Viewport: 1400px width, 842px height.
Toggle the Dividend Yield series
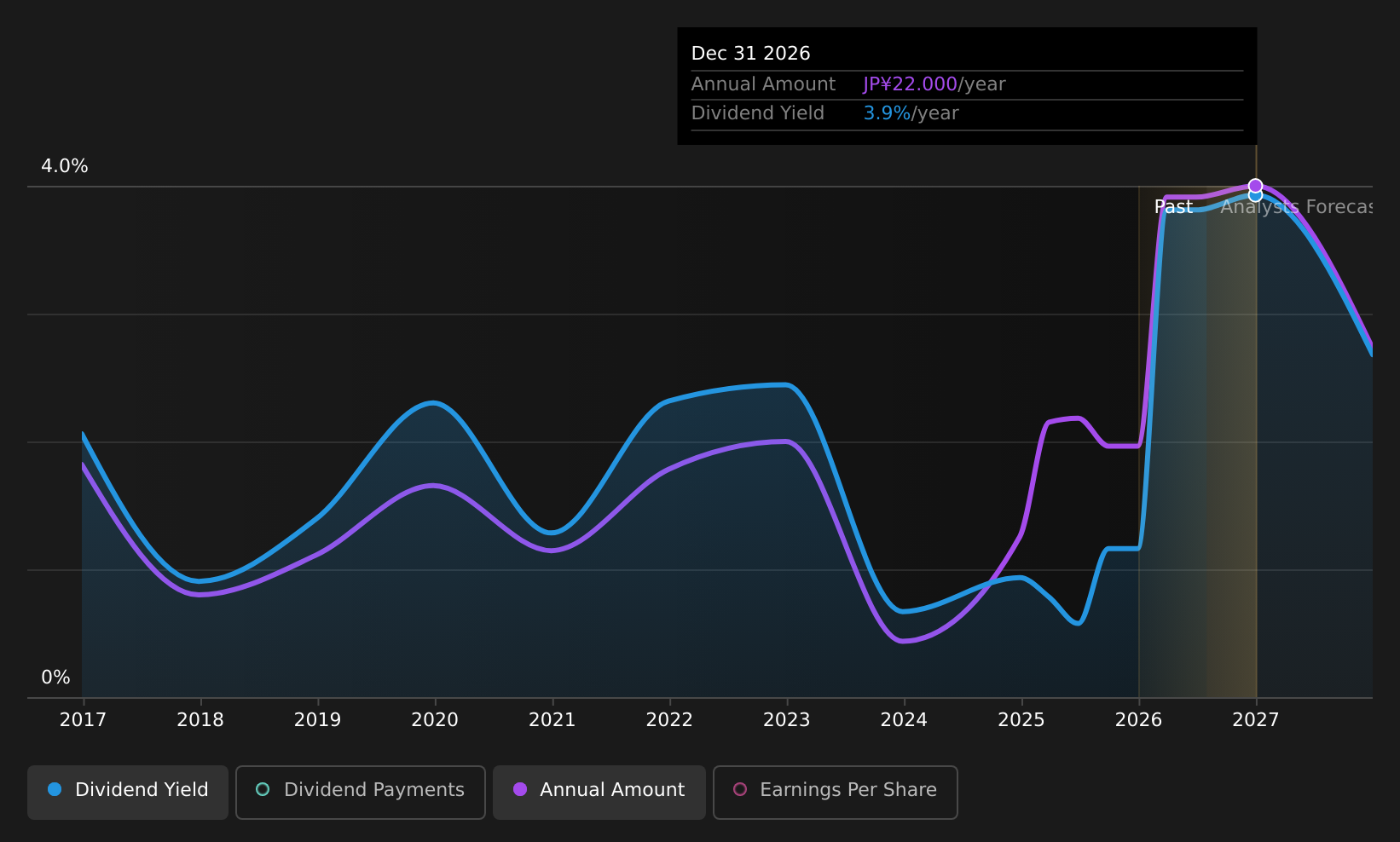point(128,792)
